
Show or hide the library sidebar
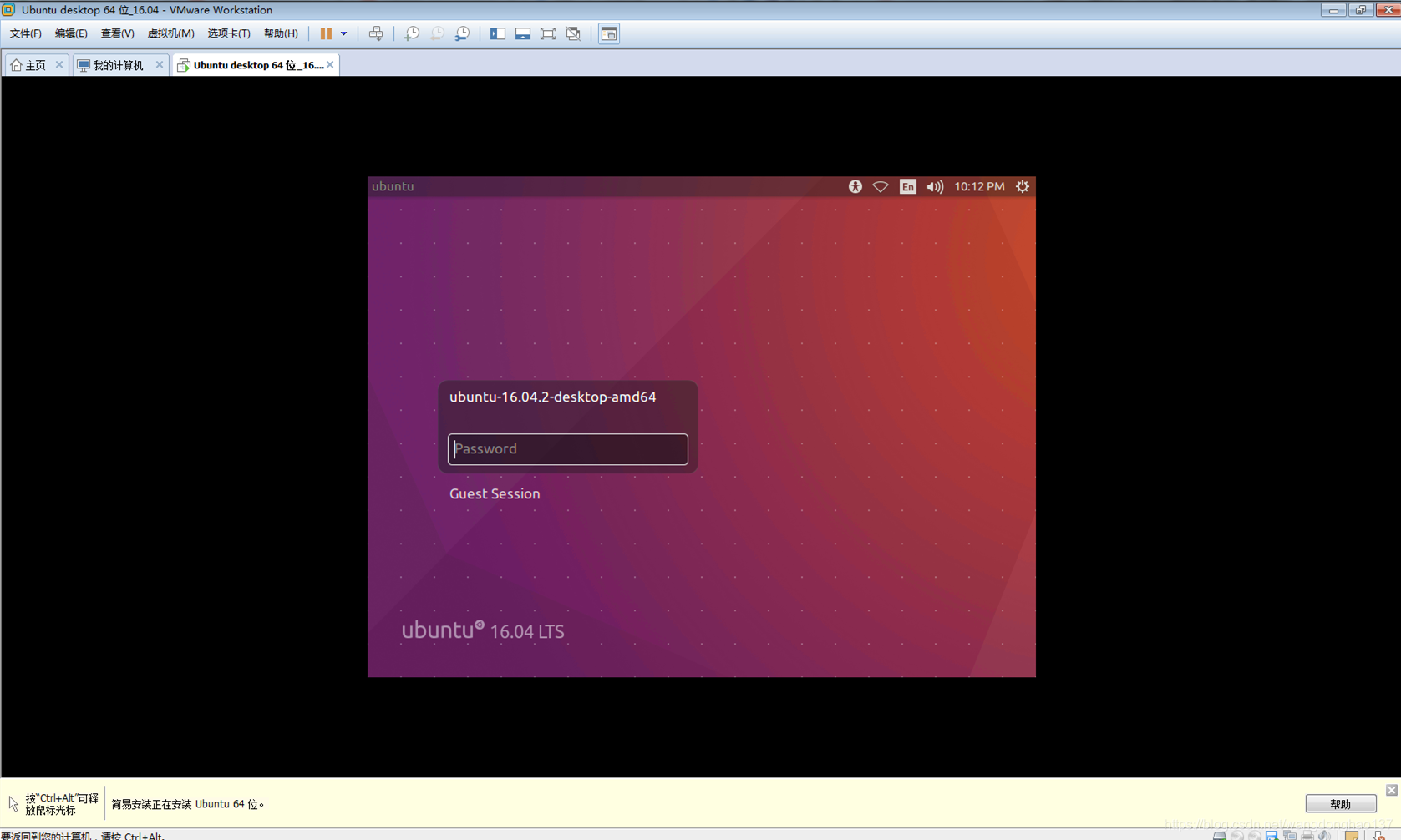498,33
